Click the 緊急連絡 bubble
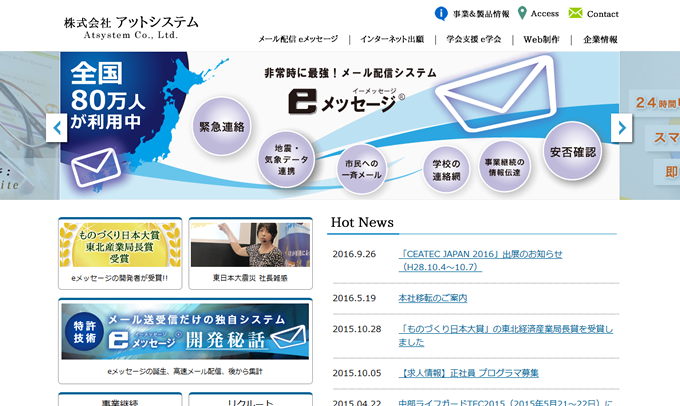This screenshot has height=406, width=680. pyautogui.click(x=222, y=126)
